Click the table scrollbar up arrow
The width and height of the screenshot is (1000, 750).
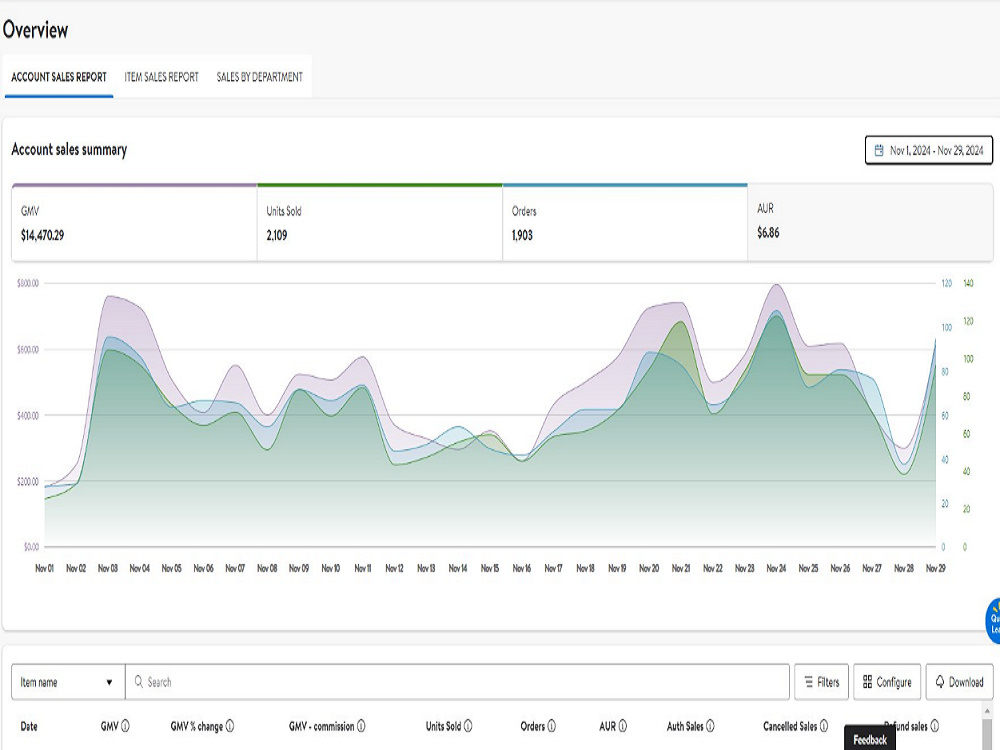pos(987,710)
